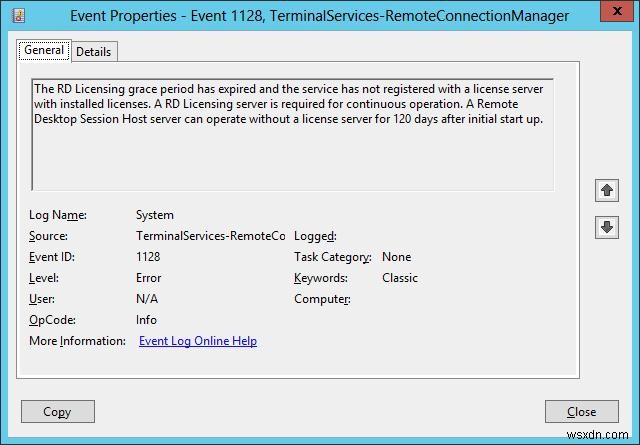Viewport: 640px width, 445px height.
Task: Click the Task Category value None
Action: click(x=396, y=257)
